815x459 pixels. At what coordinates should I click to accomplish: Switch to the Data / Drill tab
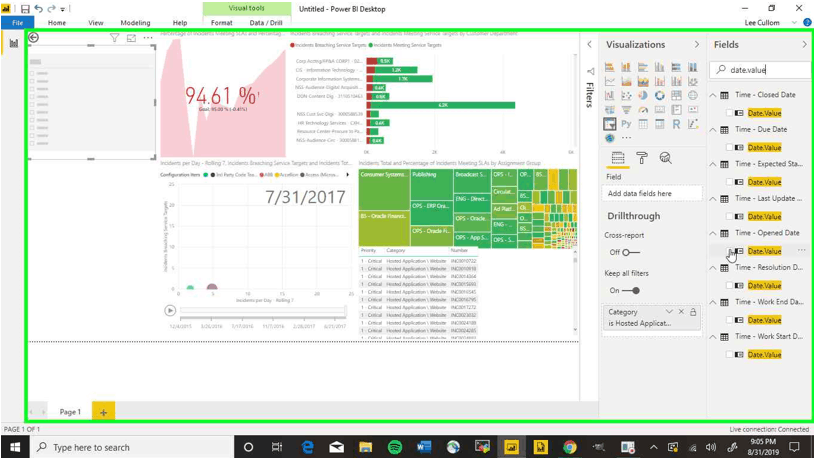(265, 22)
